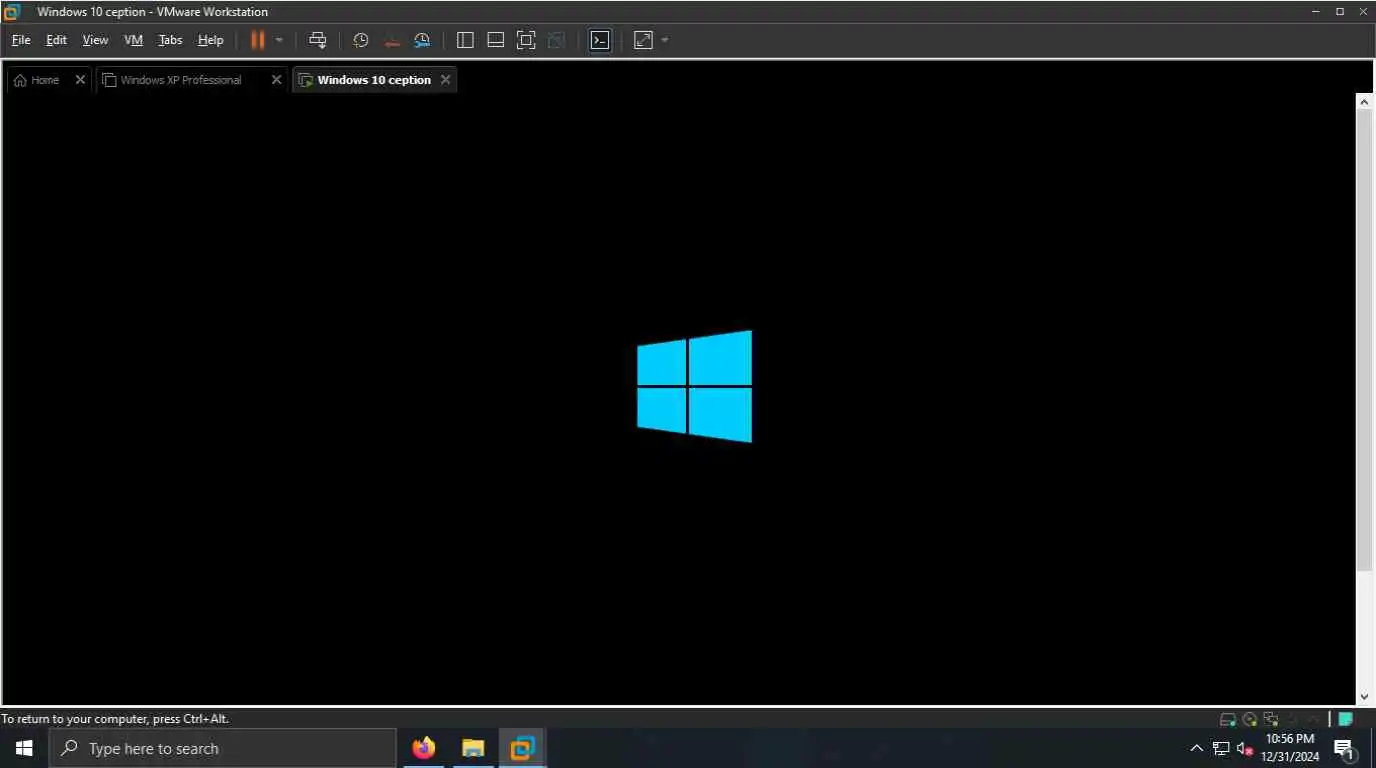Open the View menu

(x=95, y=40)
